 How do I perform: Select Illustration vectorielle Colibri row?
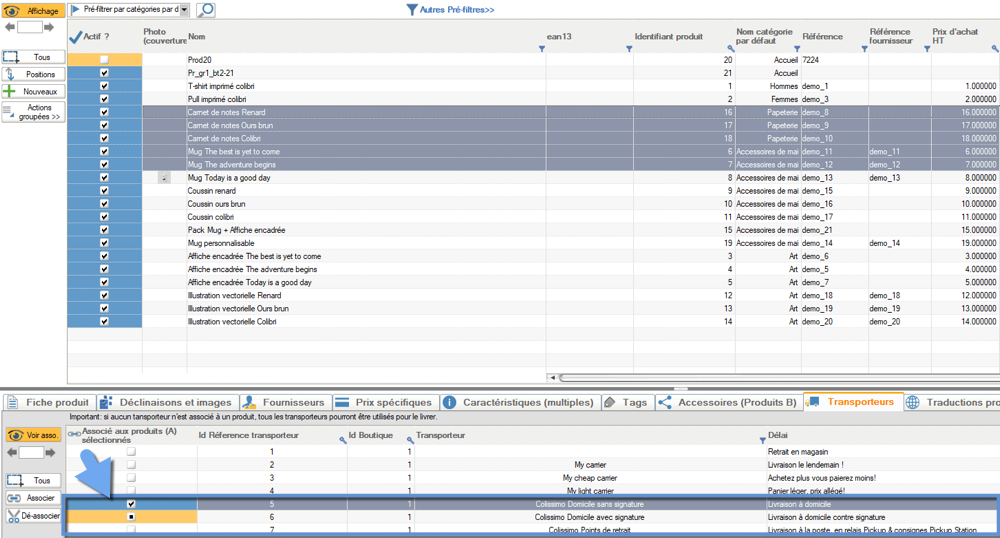(x=533, y=321)
